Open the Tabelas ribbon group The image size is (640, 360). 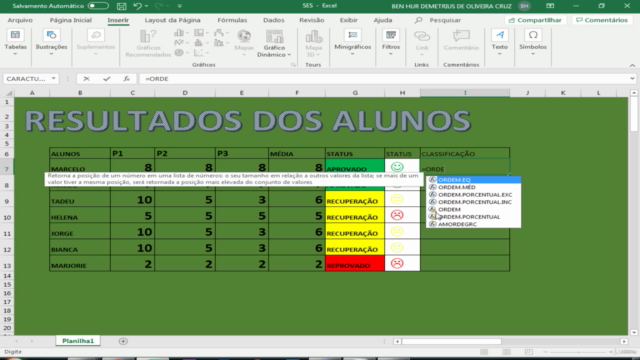(x=16, y=43)
